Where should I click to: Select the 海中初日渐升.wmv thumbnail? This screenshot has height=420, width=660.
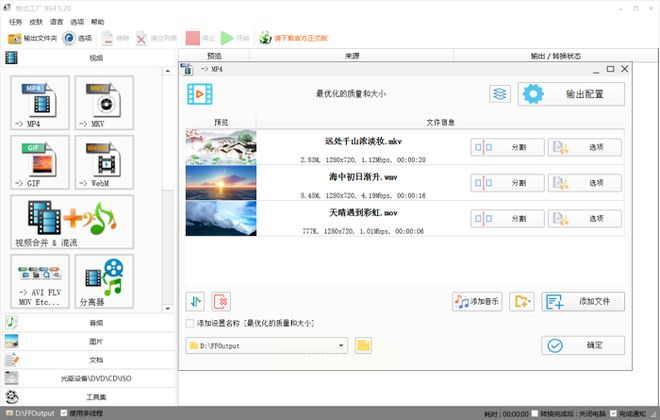220,182
